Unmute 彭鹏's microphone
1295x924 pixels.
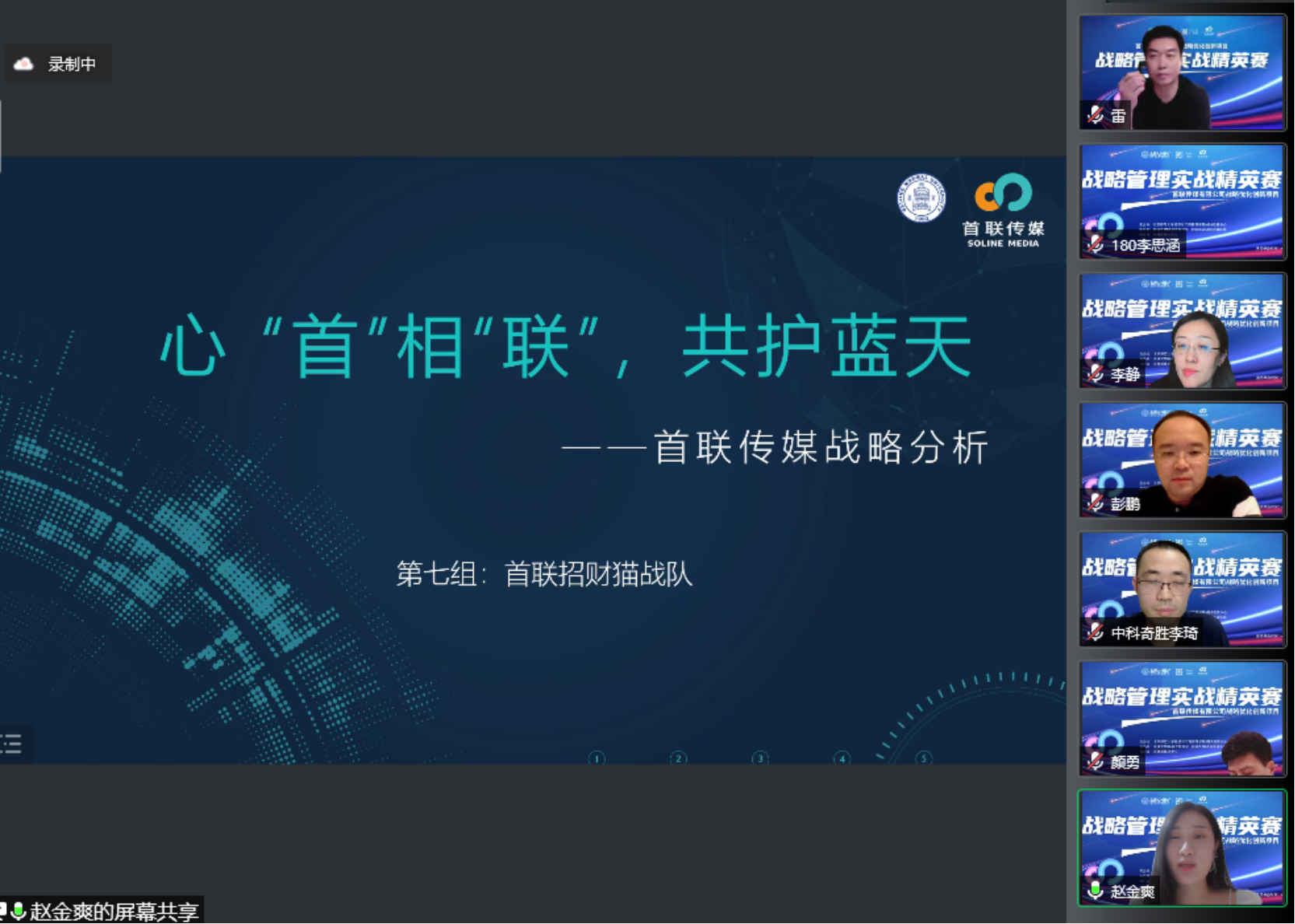click(x=1095, y=503)
